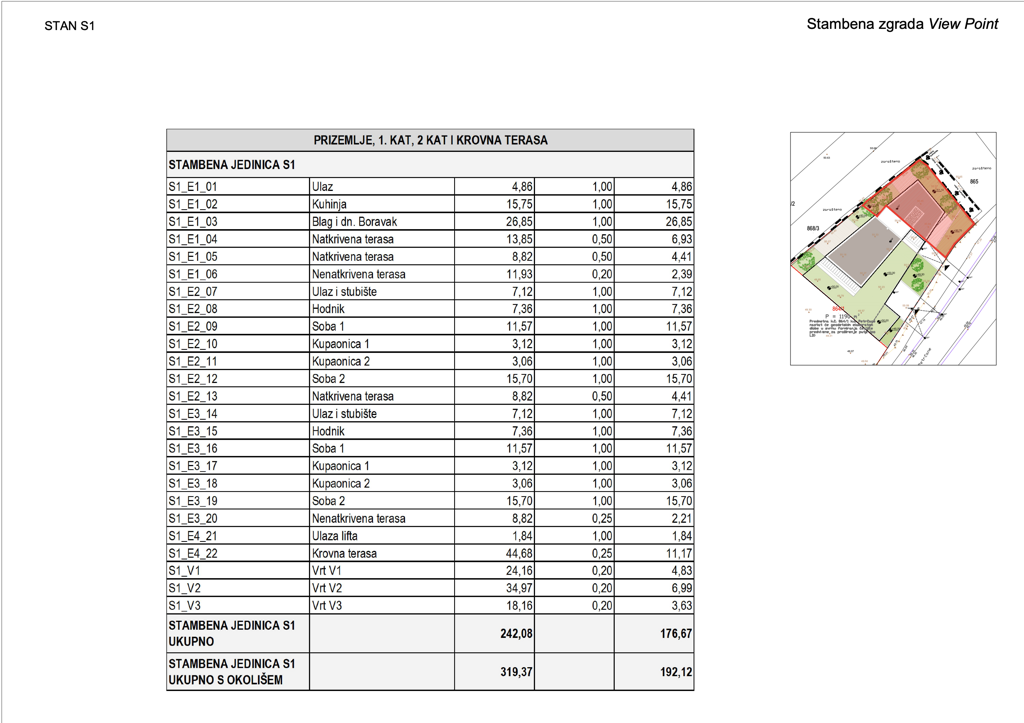Select cell 'S1_E1_01'
1024x723 pixels.
click(x=238, y=187)
